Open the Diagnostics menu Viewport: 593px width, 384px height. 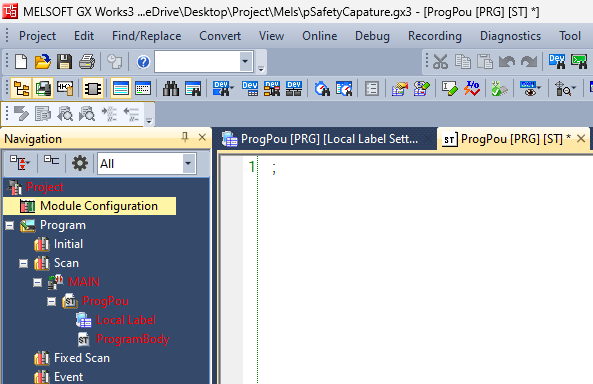510,36
